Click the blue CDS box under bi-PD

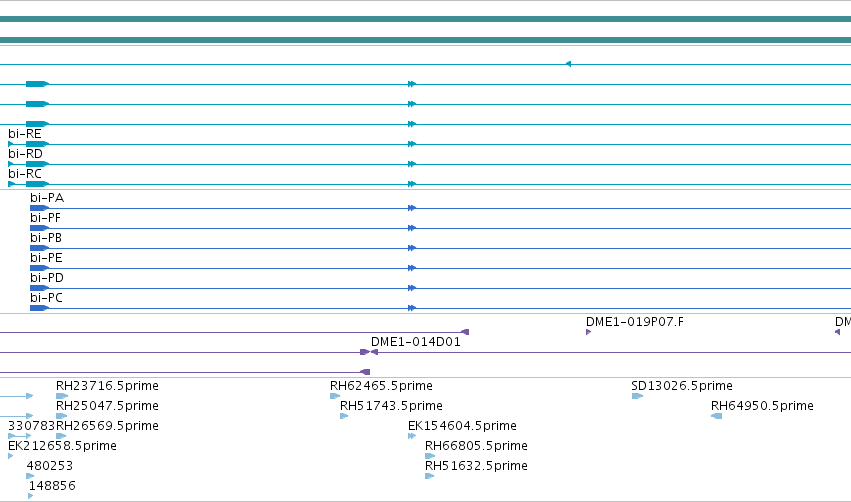39,288
